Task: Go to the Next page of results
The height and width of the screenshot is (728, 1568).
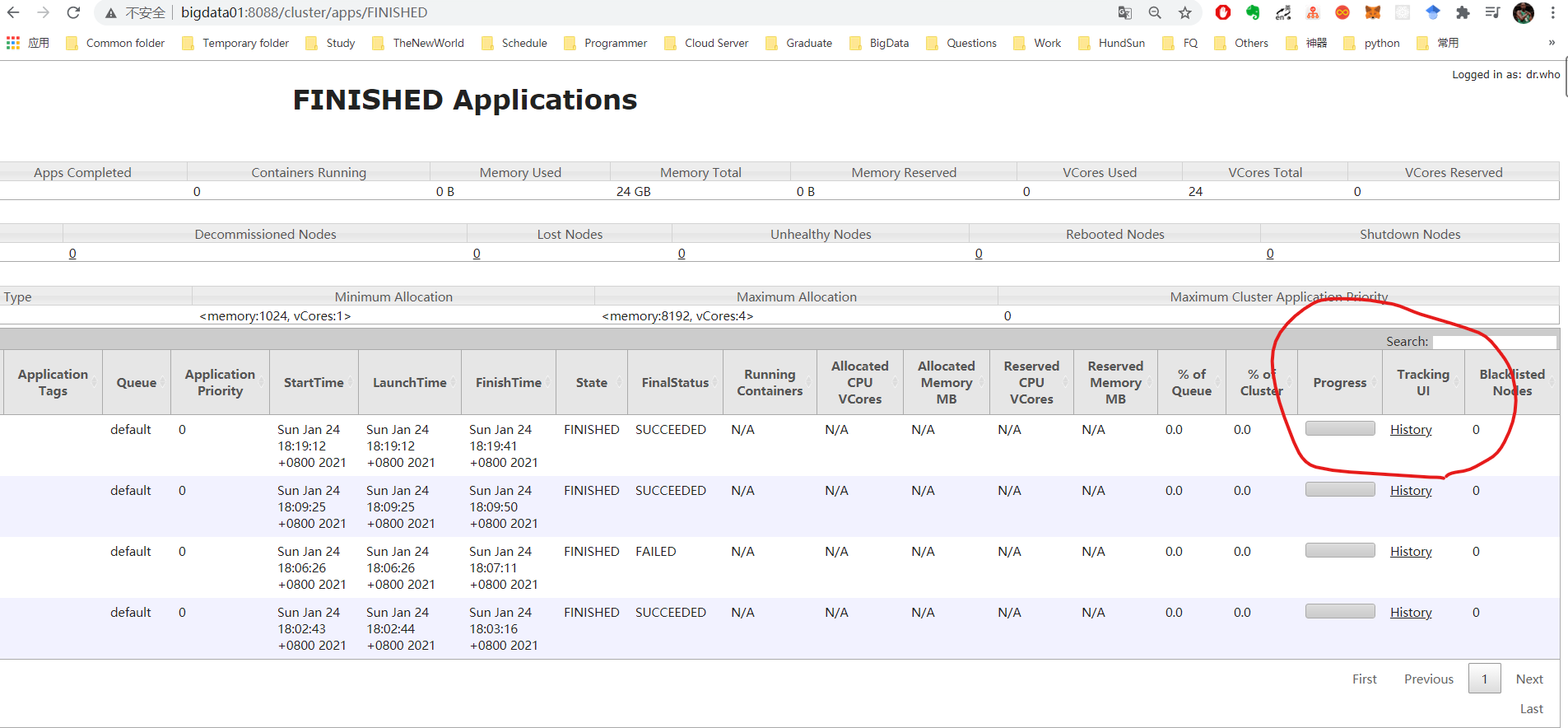Action: [x=1529, y=679]
